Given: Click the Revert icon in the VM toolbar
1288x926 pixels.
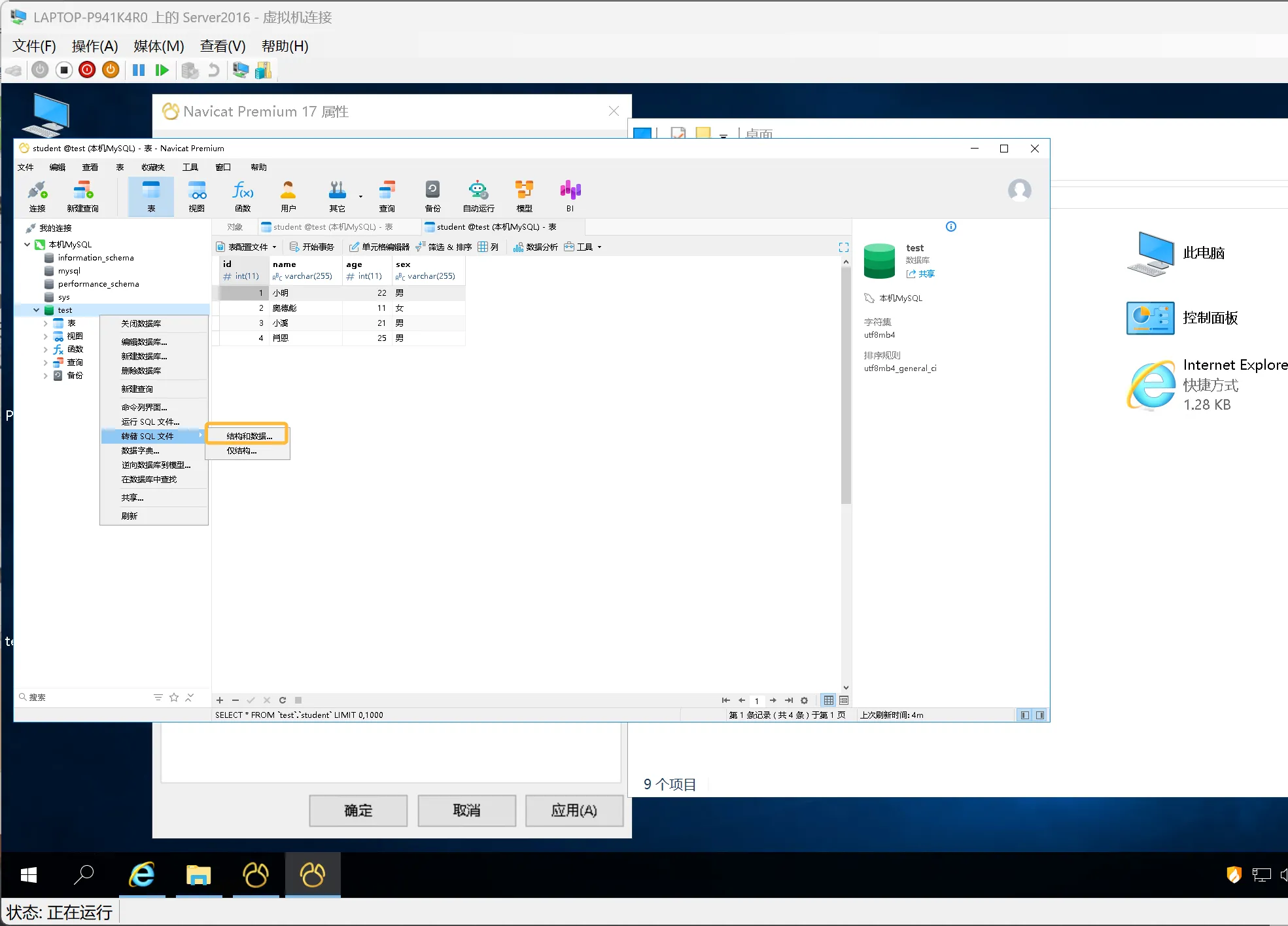Looking at the screenshot, I should [x=213, y=70].
